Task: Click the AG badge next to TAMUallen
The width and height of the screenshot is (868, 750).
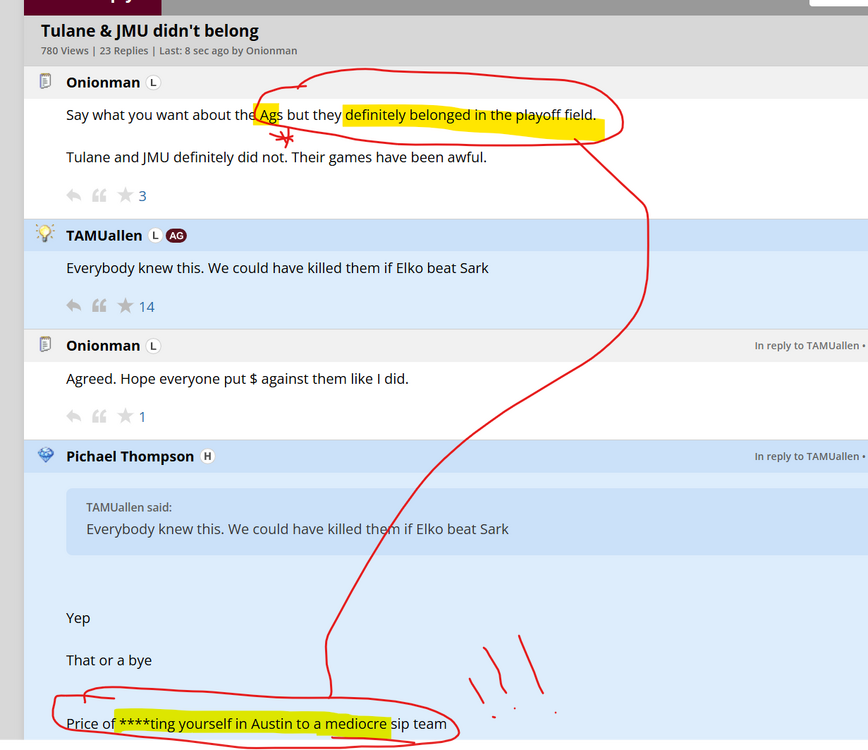Action: (176, 236)
